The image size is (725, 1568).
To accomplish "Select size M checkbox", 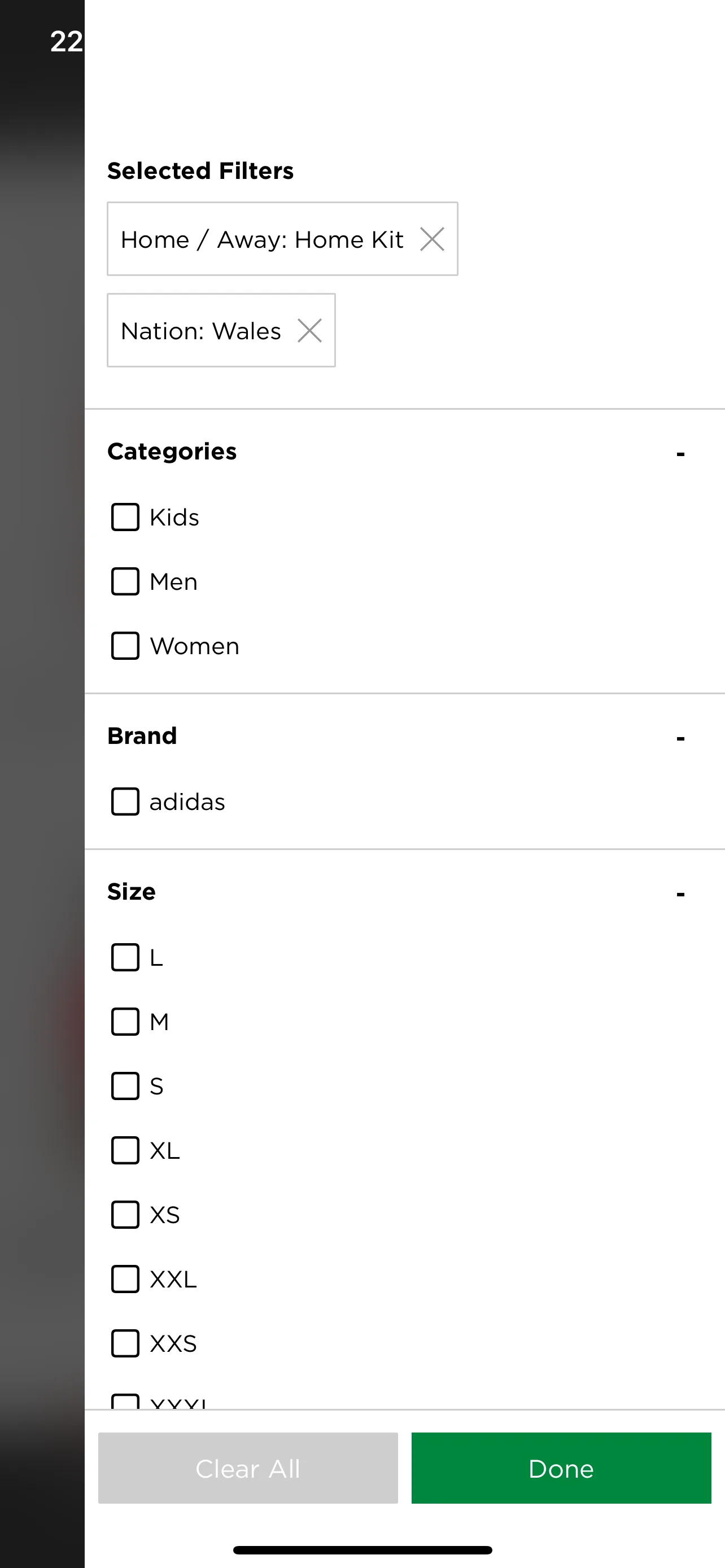I will click(x=125, y=1022).
